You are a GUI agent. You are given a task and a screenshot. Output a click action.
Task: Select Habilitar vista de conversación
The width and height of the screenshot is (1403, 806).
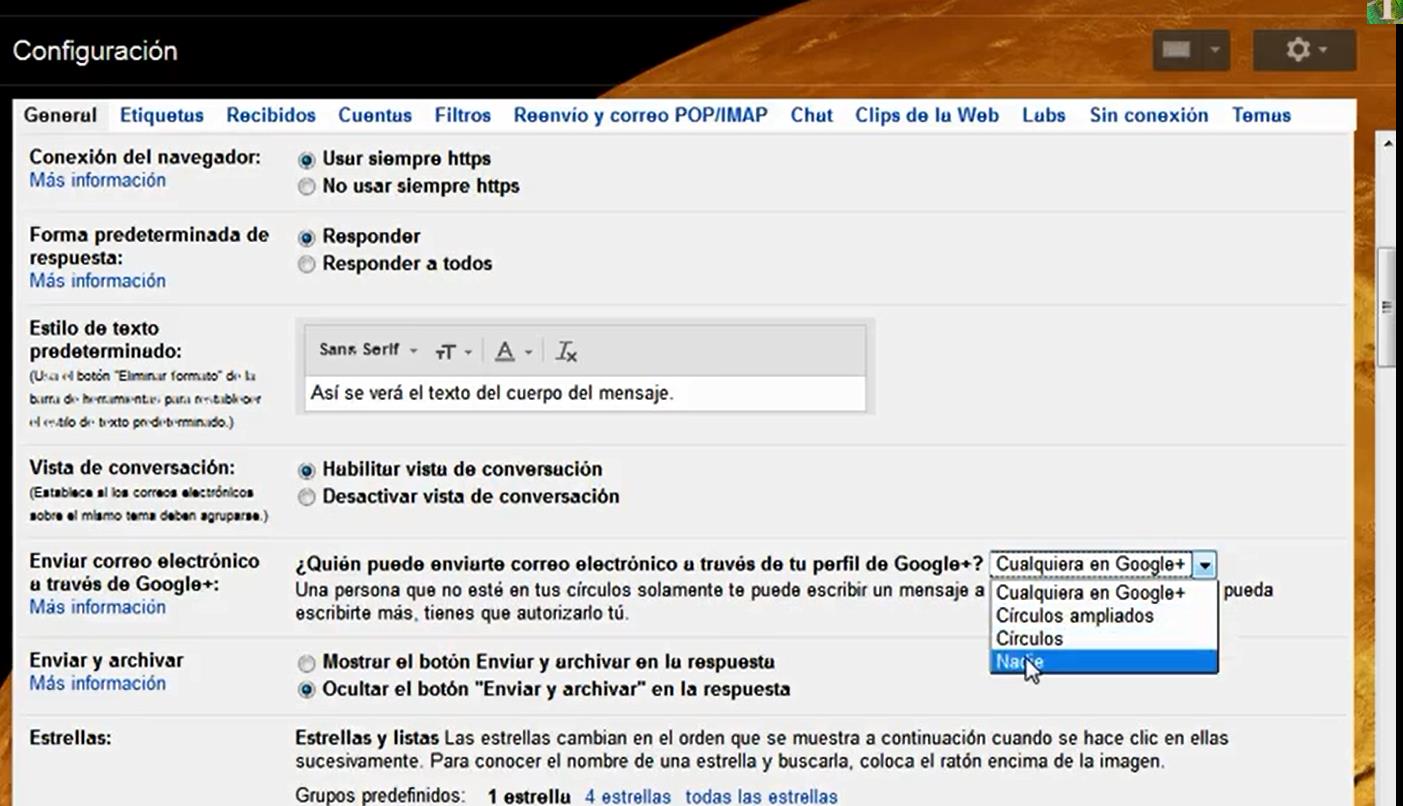click(x=307, y=470)
